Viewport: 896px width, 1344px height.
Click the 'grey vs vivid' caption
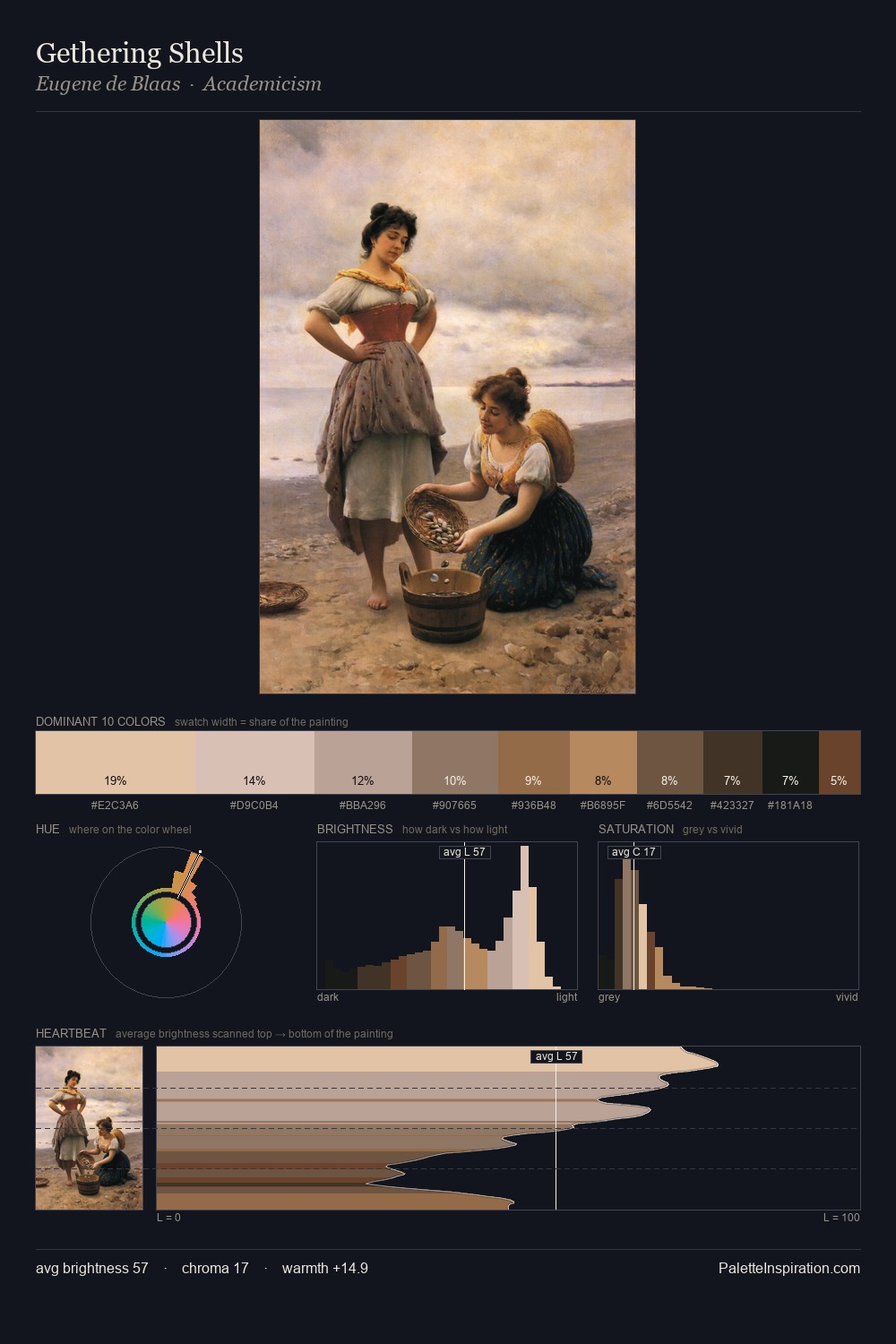click(713, 830)
